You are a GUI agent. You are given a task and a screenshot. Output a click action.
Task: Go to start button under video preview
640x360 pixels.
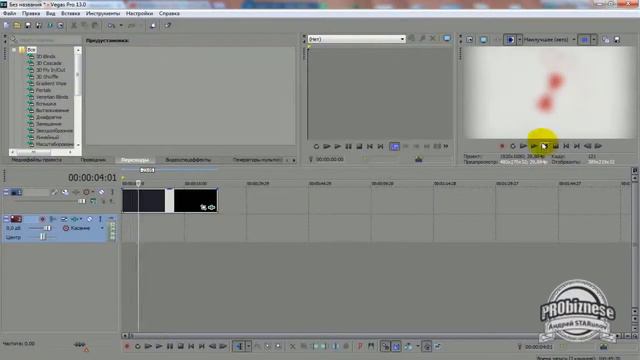pyautogui.click(x=566, y=146)
